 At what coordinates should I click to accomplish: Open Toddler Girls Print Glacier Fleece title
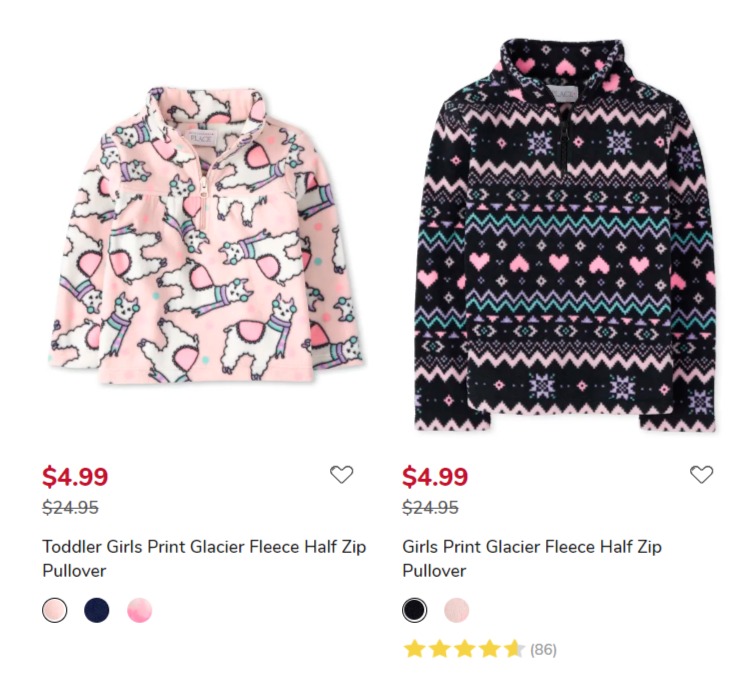pyautogui.click(x=204, y=558)
